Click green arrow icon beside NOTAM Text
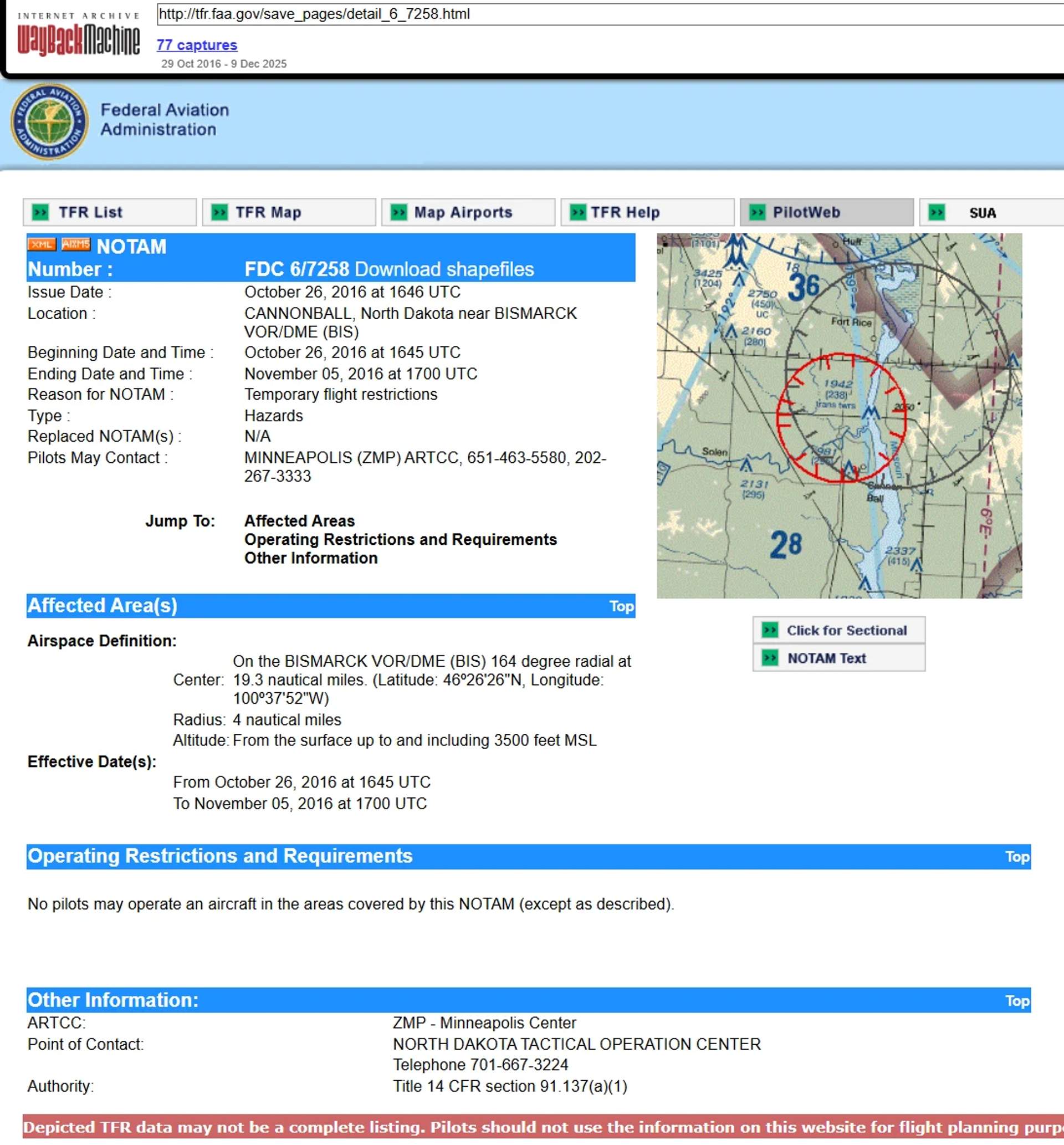Image resolution: width=1064 pixels, height=1145 pixels. (x=770, y=657)
